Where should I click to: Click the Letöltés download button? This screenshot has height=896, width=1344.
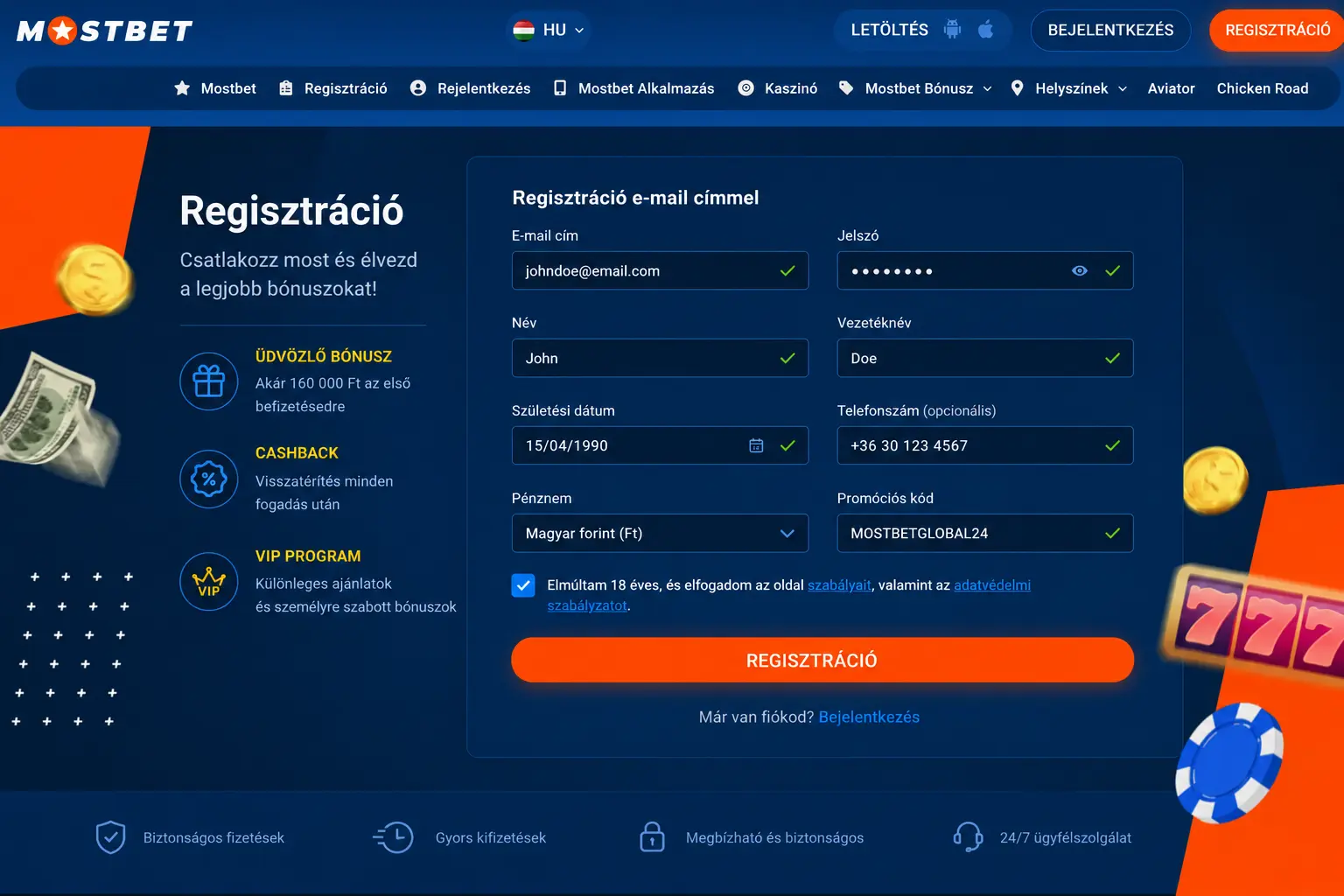pos(922,30)
